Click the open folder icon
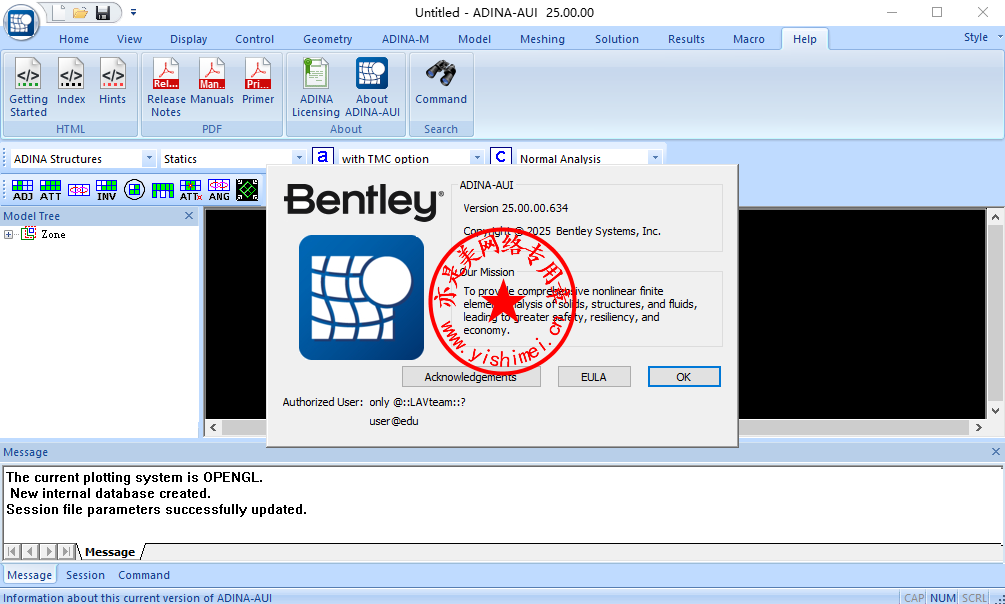Viewport: 1005px width, 604px height. 80,12
